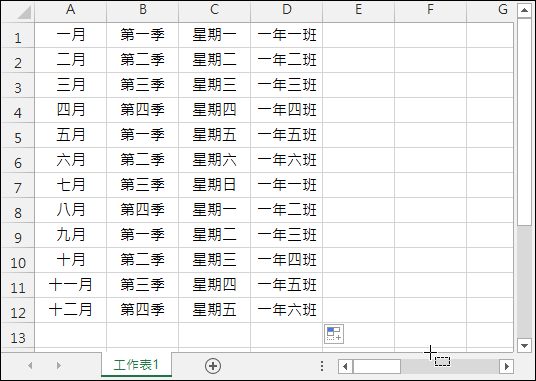Click the vertical scrollbar up arrow
This screenshot has height=381, width=536.
point(524,10)
